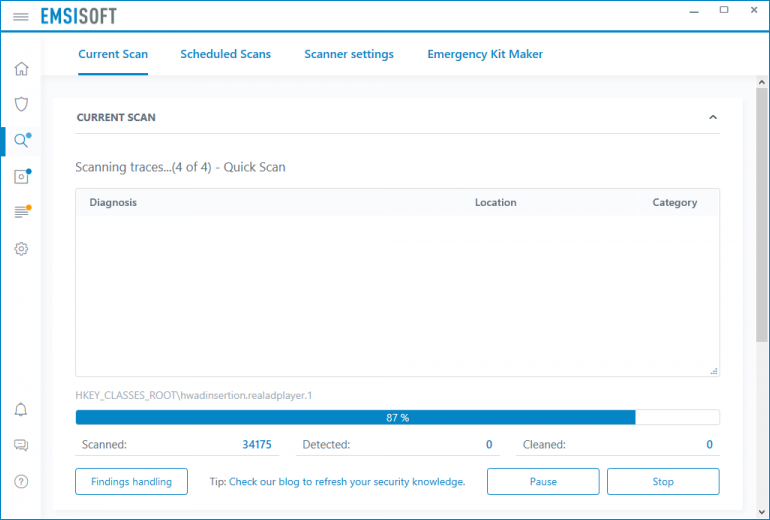
Task: Stop the running scan
Action: click(x=663, y=482)
